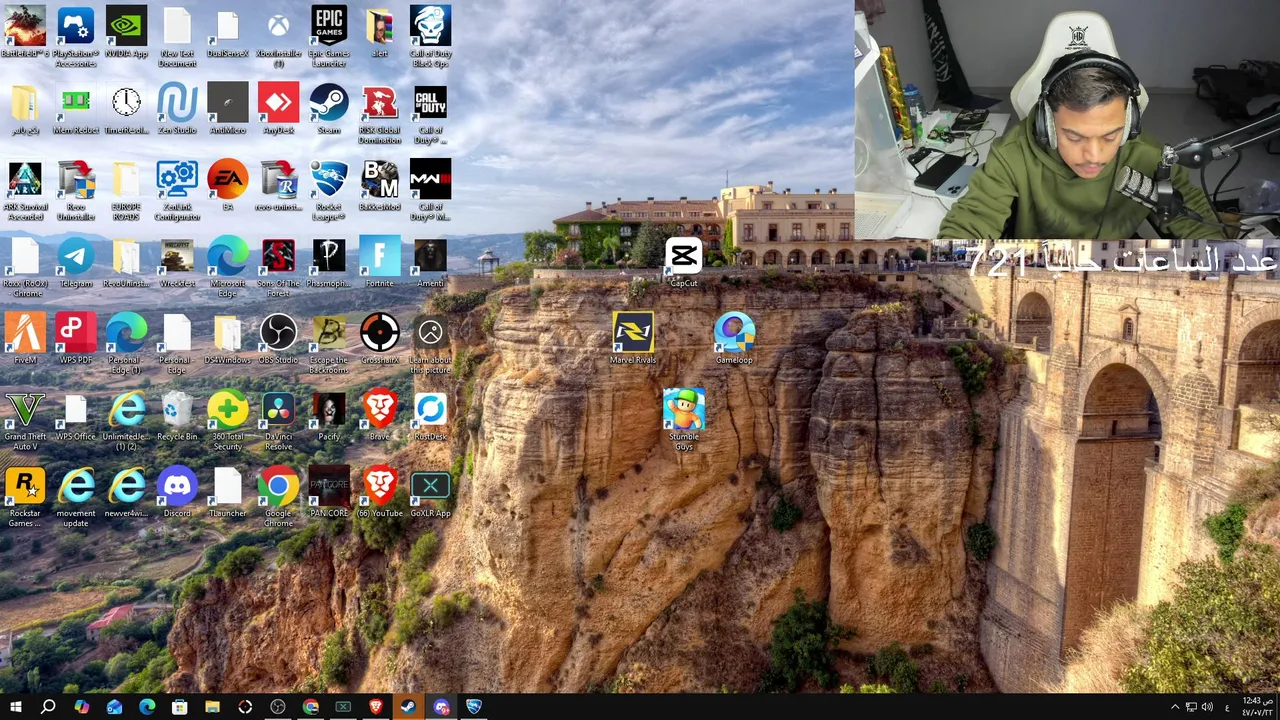
Task: Select the Phasmophobia shortcut
Action: coord(329,263)
